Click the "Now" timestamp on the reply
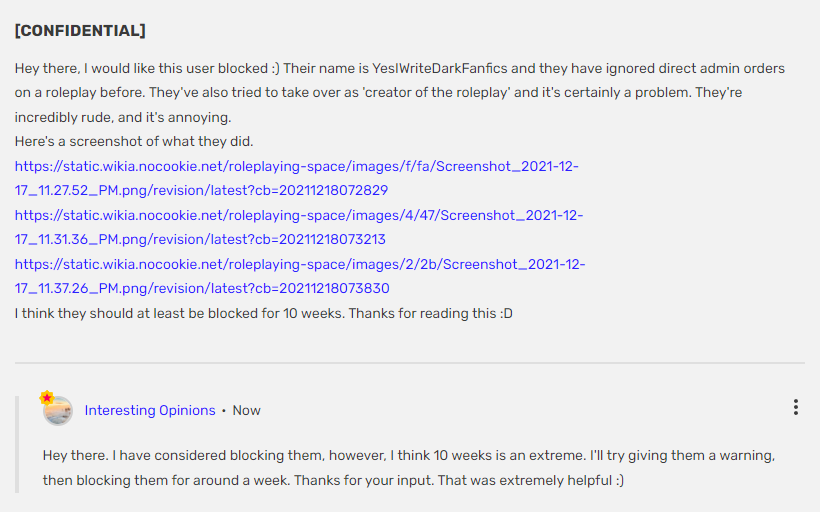The width and height of the screenshot is (820, 512). 247,410
